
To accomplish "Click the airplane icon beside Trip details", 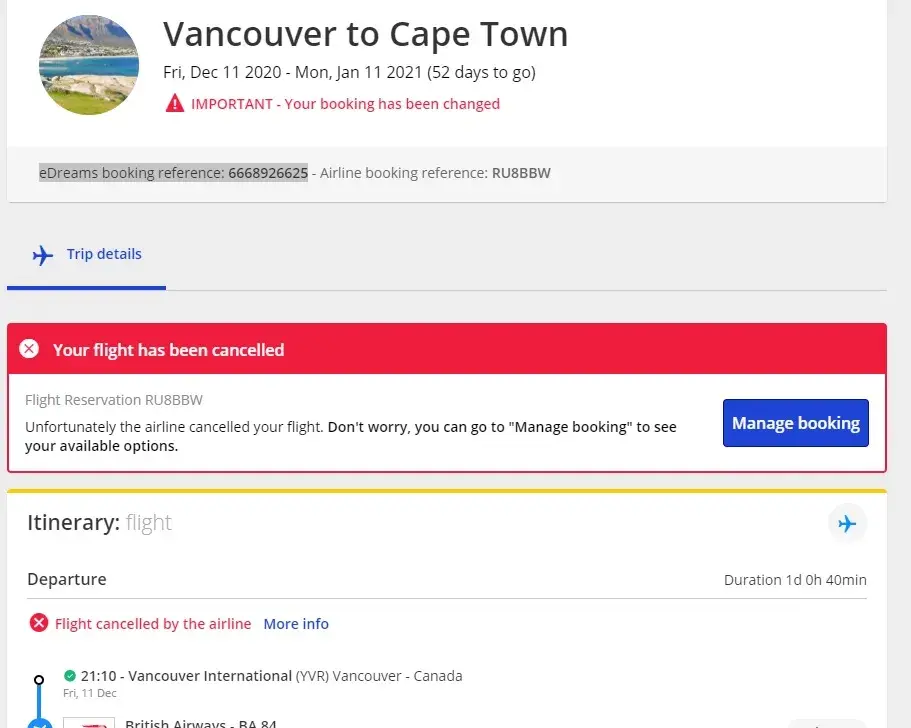I will 43,255.
